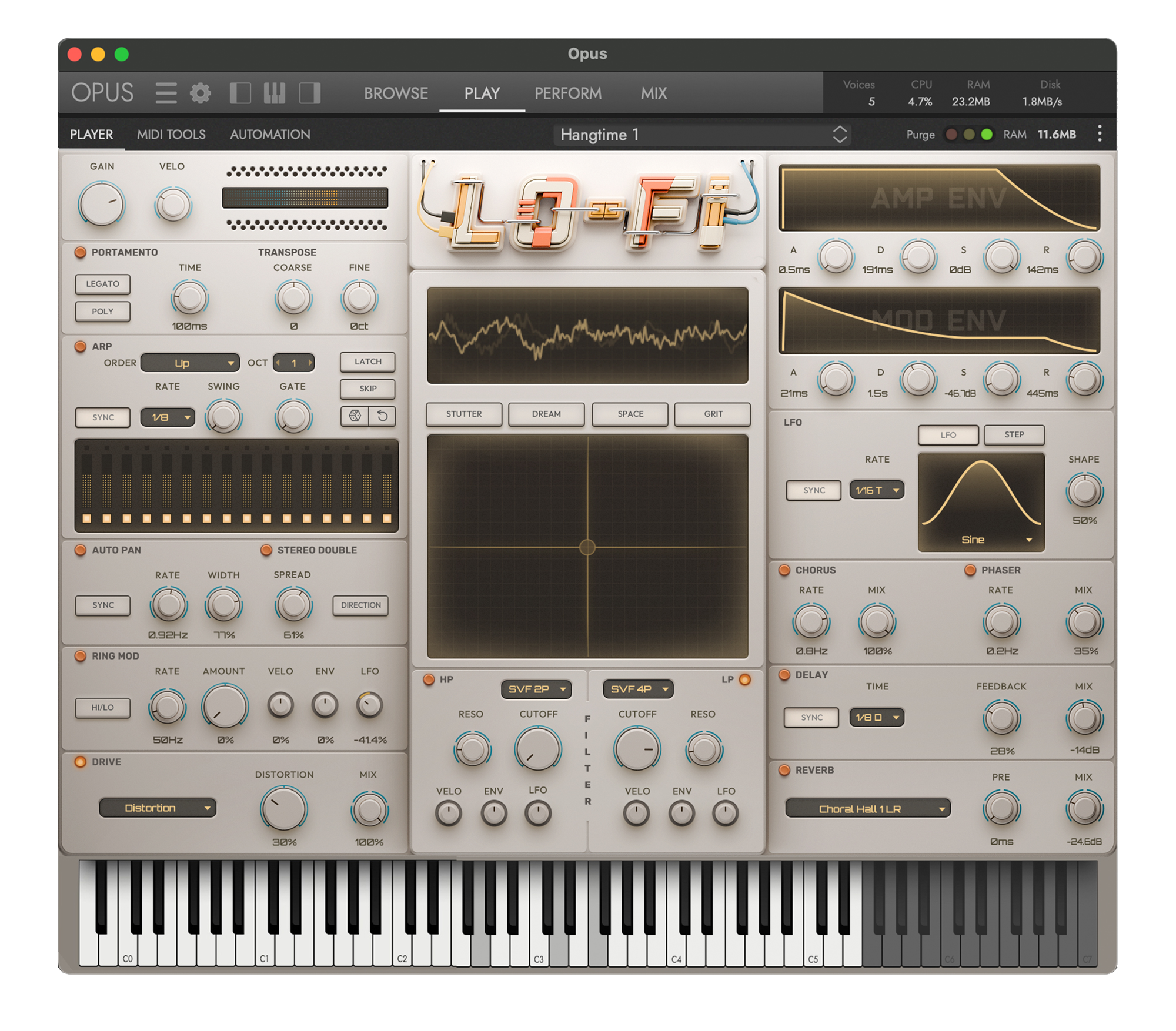This screenshot has height=1031, width=1176.
Task: Switch to the Browse tab
Action: tap(396, 93)
